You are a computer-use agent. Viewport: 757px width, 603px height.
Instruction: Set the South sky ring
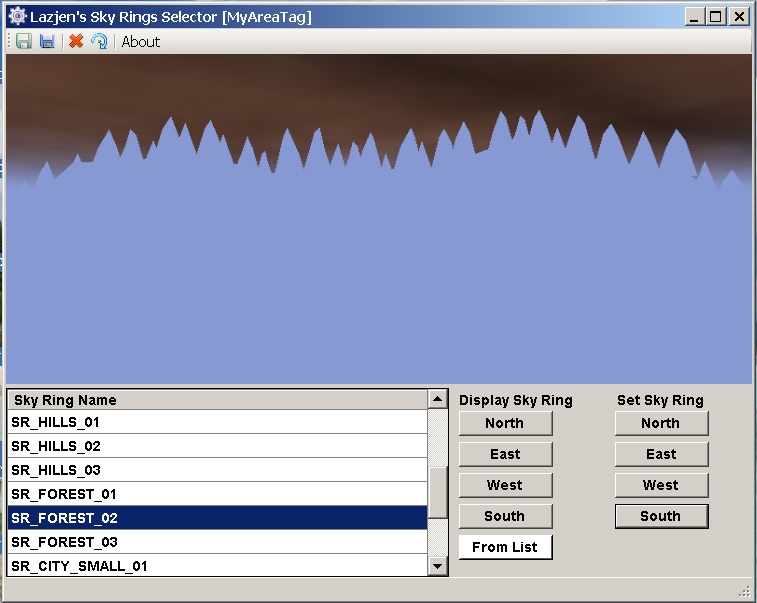(661, 516)
